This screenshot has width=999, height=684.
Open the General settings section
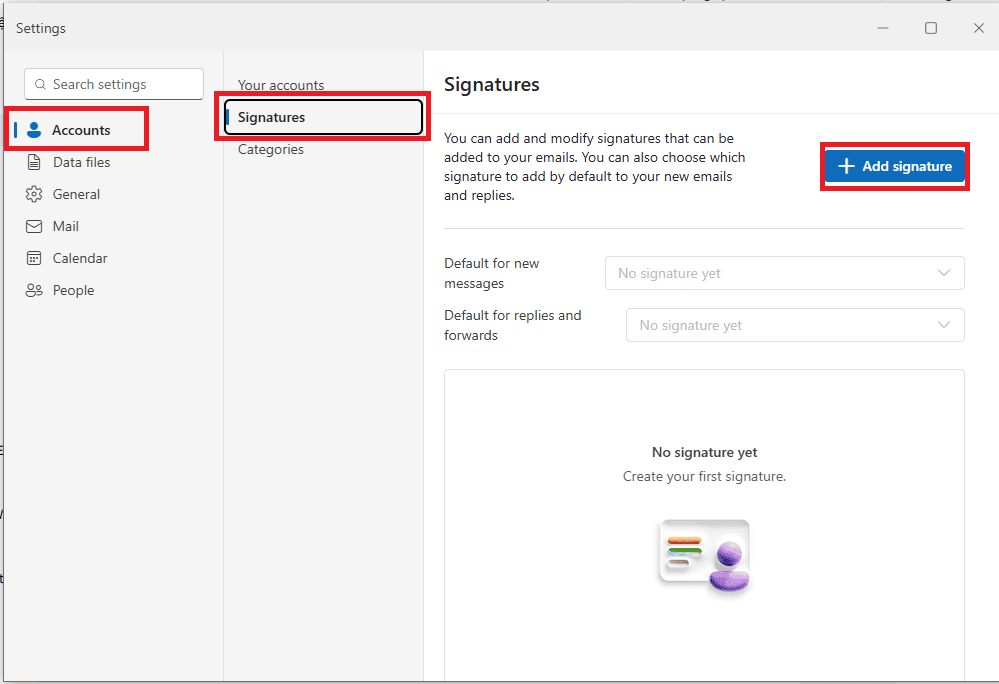point(76,194)
